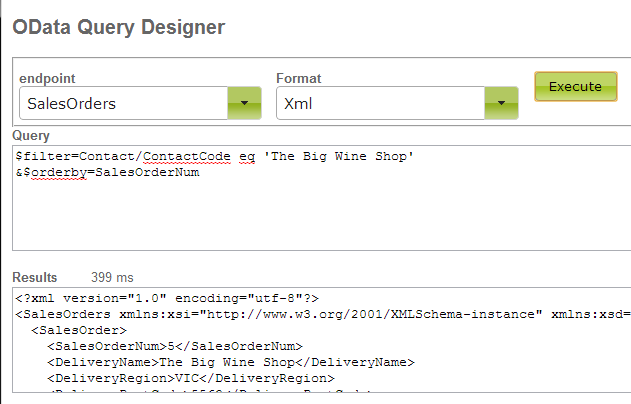631x404 pixels.
Task: Select the SalesOrders endpoint field
Action: click(124, 103)
